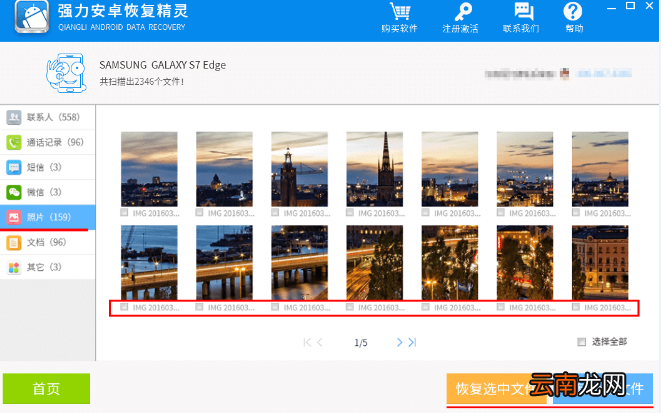
Task: Select 照片 (159) category
Action: tap(47, 217)
